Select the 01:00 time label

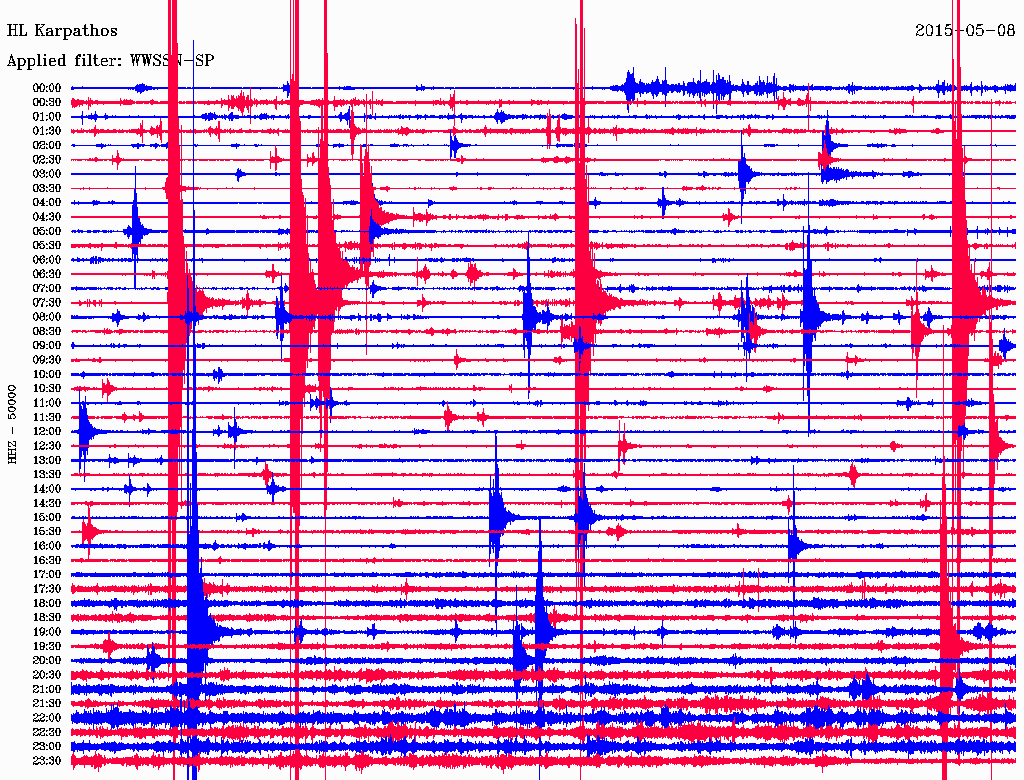47,117
